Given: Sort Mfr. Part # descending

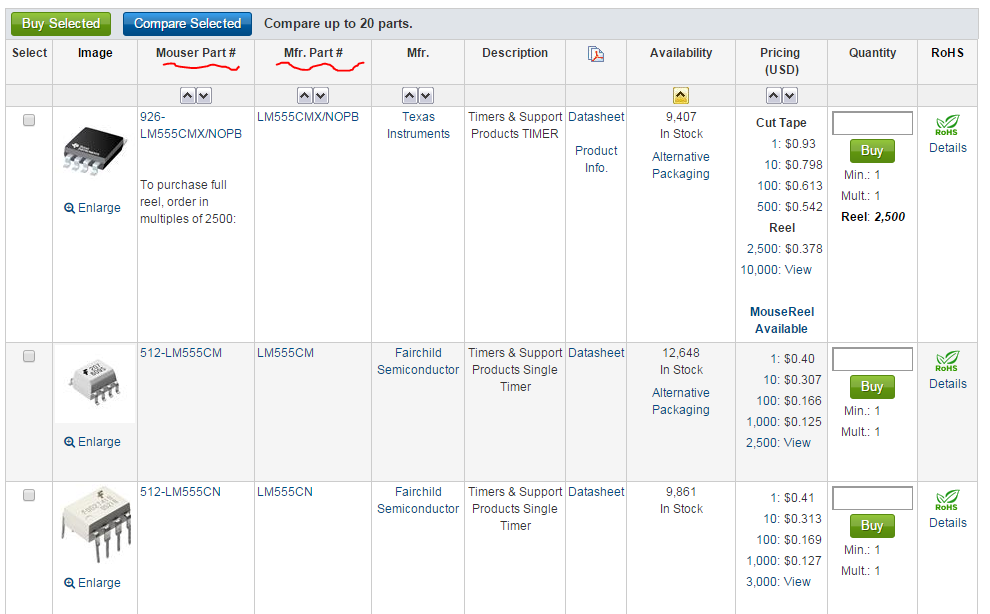Looking at the screenshot, I should point(321,96).
